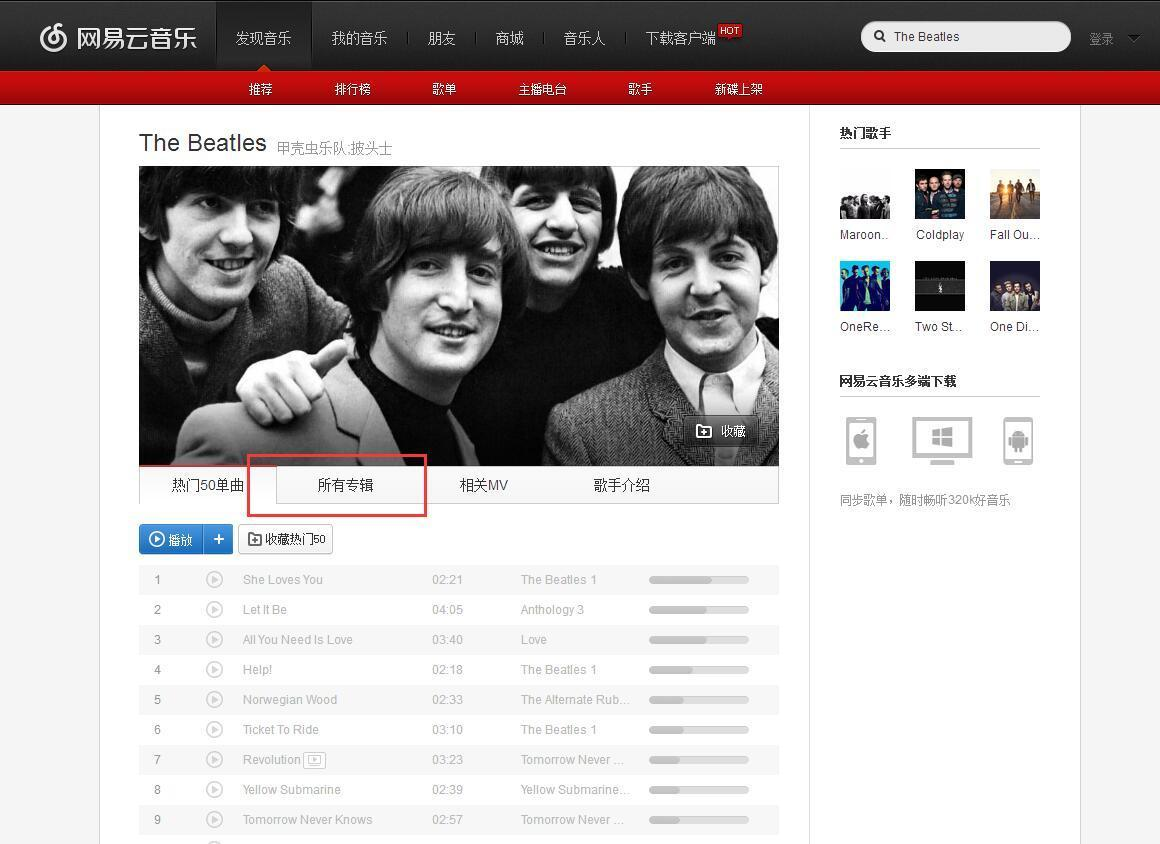
Task: Select the 歌单 sub-navigation item
Action: pos(444,89)
